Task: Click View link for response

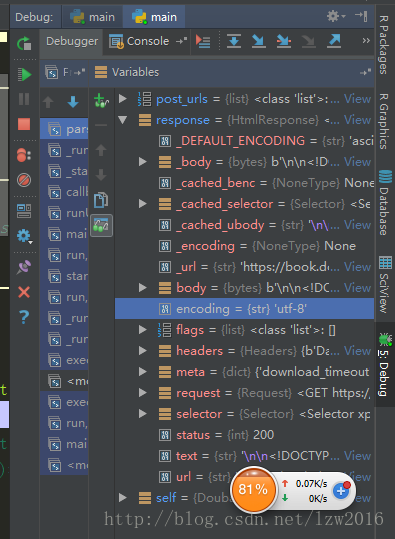Action: pos(358,120)
